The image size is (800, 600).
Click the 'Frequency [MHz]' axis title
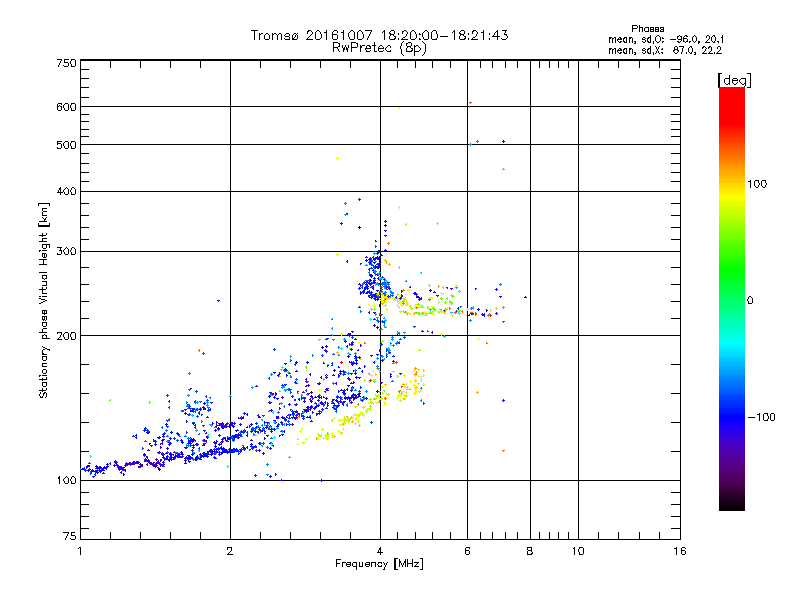(x=379, y=564)
